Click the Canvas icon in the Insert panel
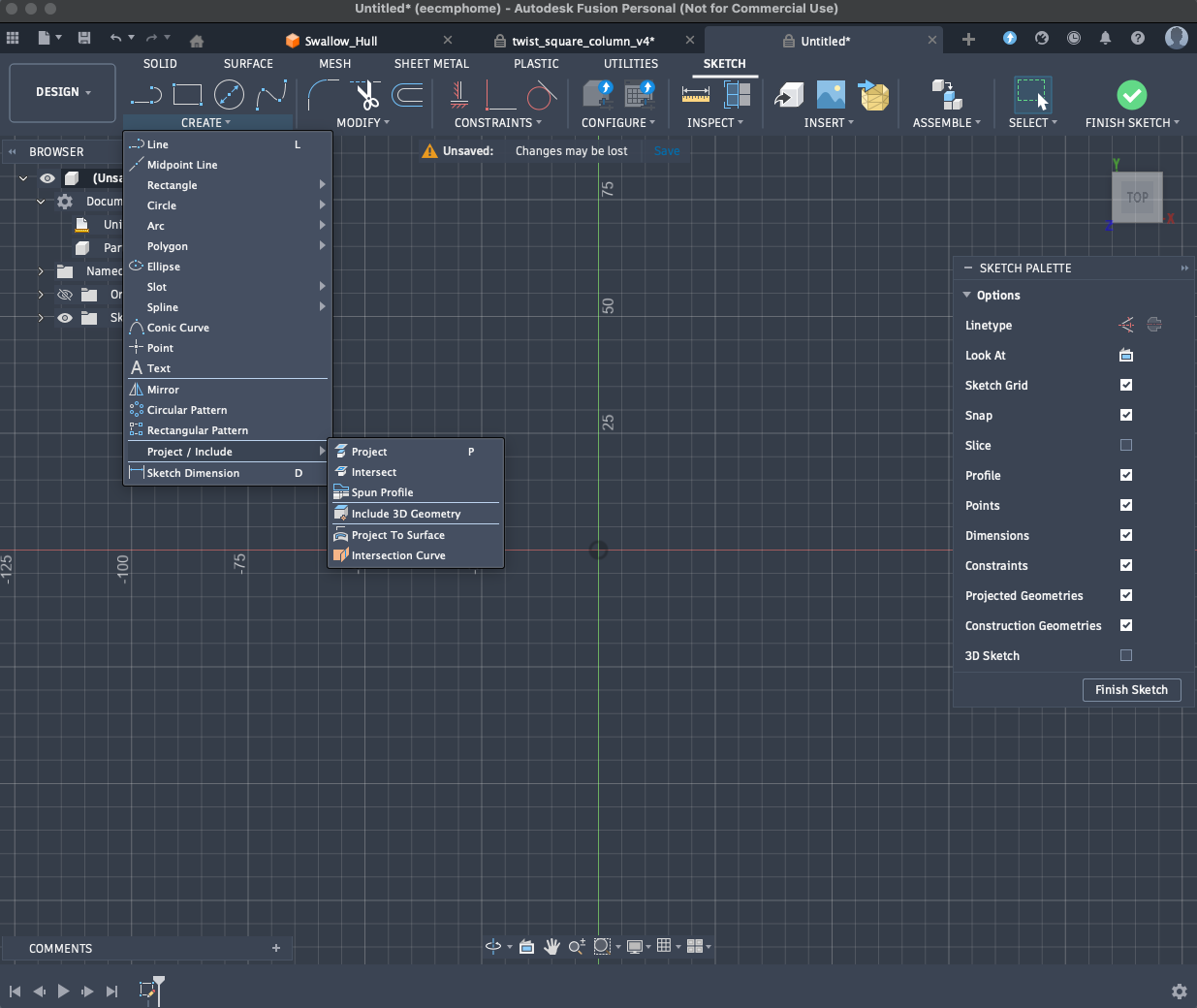Screen dimensions: 1197x1008 [829, 94]
